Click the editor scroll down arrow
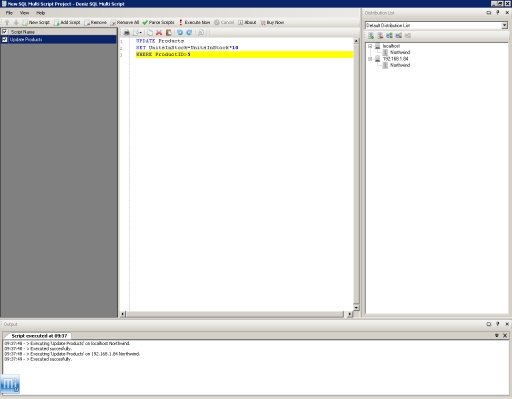The image size is (512, 399). coord(356,307)
